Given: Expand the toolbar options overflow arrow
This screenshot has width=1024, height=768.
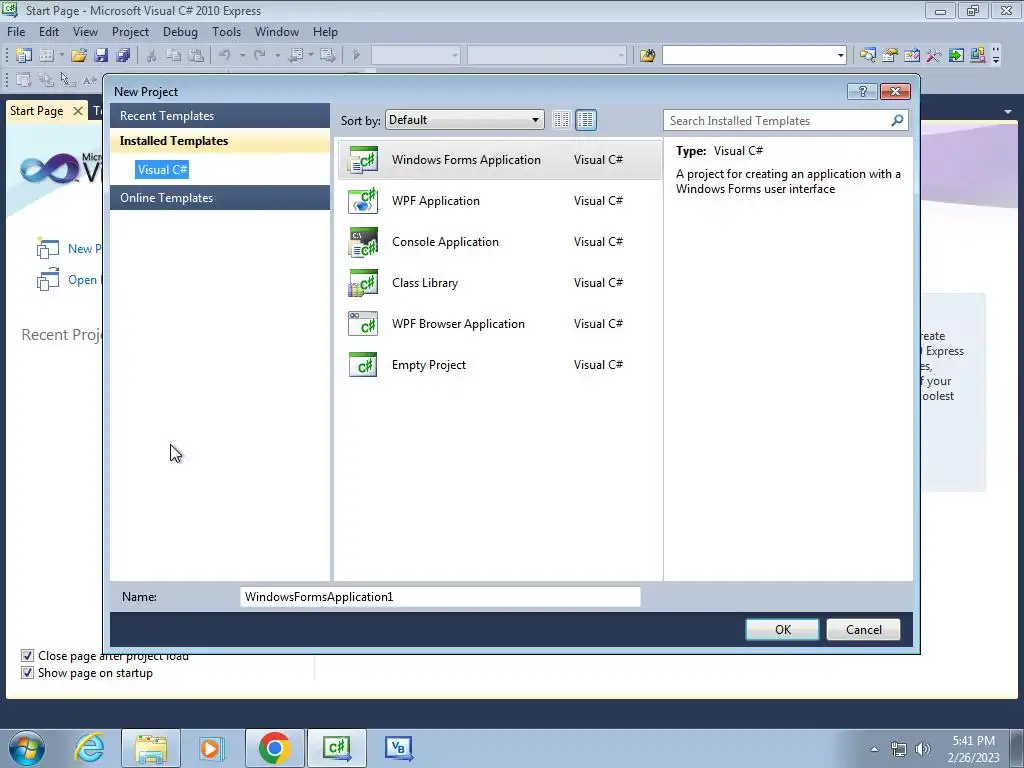Looking at the screenshot, I should tap(997, 56).
